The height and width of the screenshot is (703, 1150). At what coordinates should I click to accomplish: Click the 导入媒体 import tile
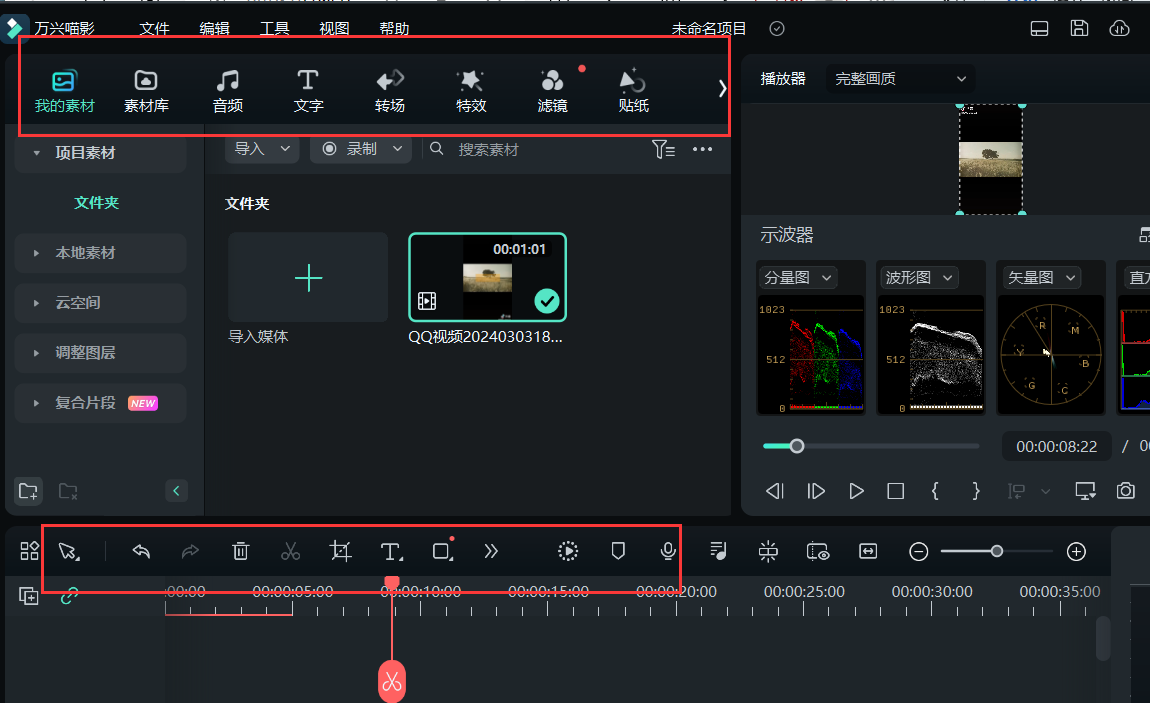308,278
